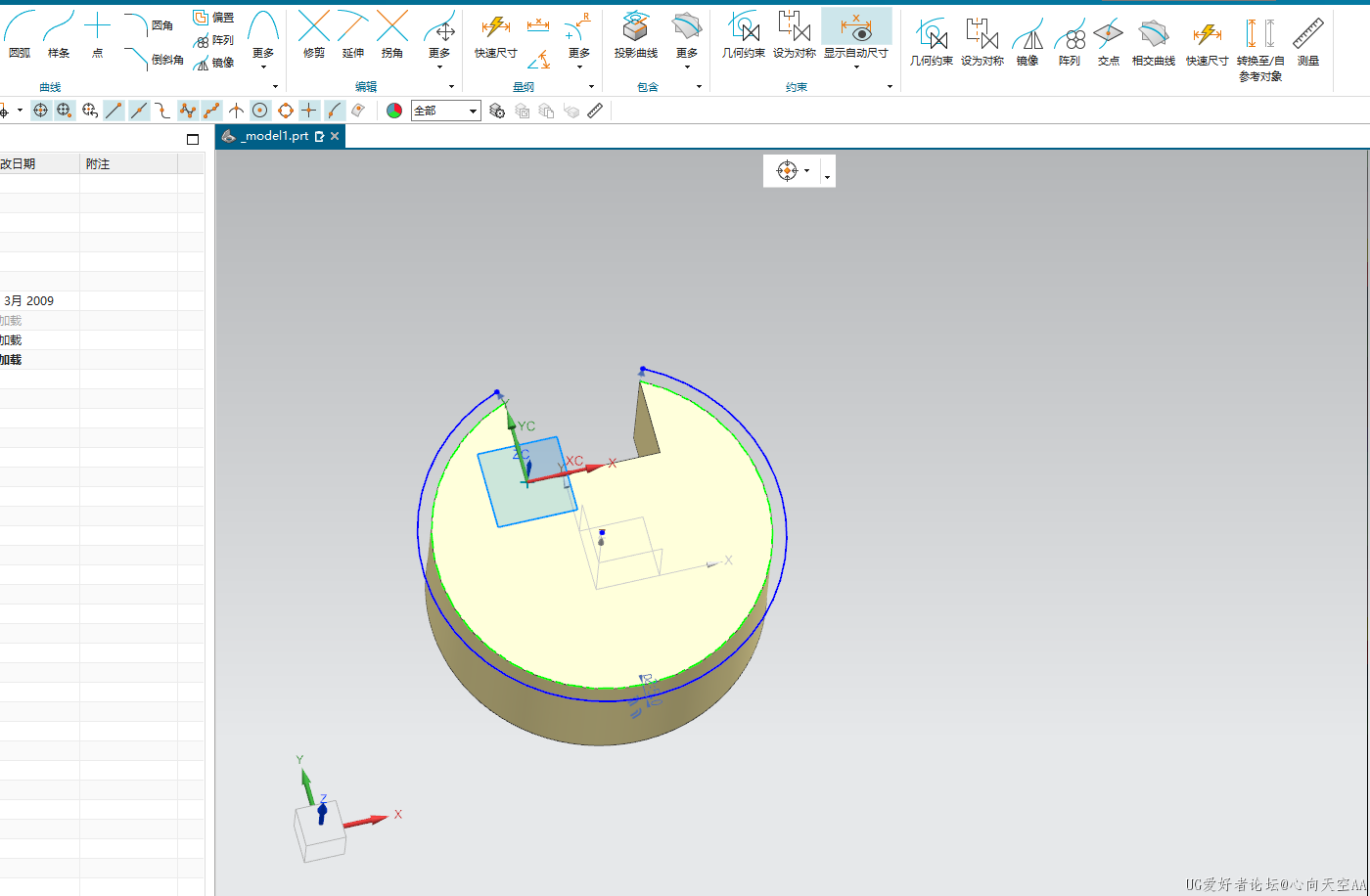Select the 交点 intersection point tool
Screen dimensions: 1370x896
1108,43
